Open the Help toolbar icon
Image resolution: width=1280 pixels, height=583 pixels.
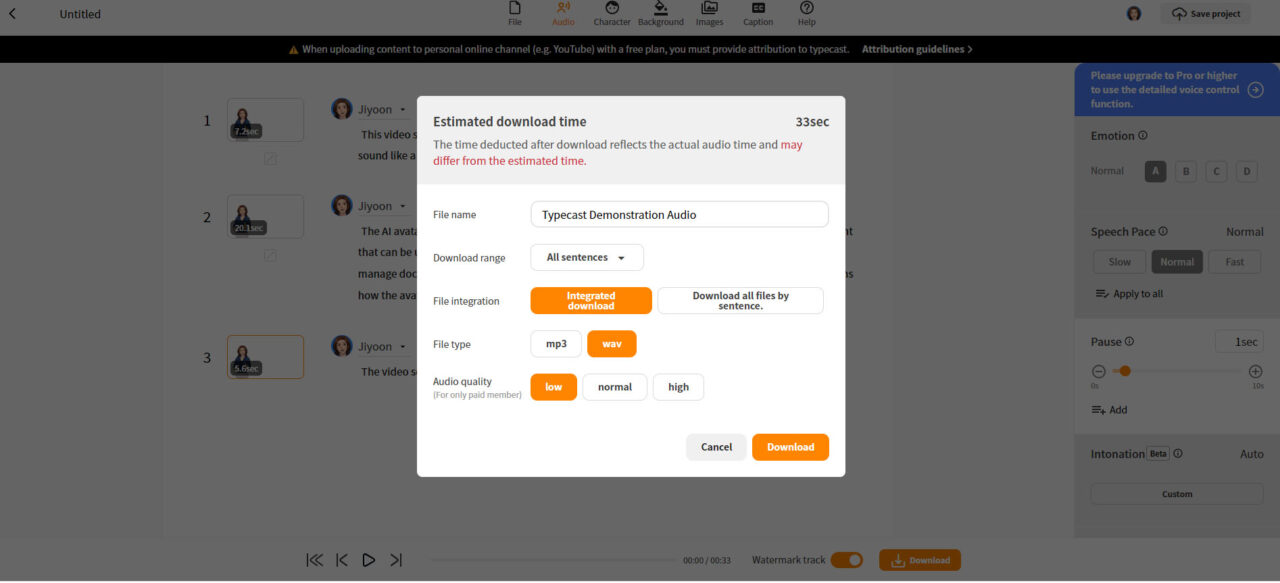pos(806,13)
